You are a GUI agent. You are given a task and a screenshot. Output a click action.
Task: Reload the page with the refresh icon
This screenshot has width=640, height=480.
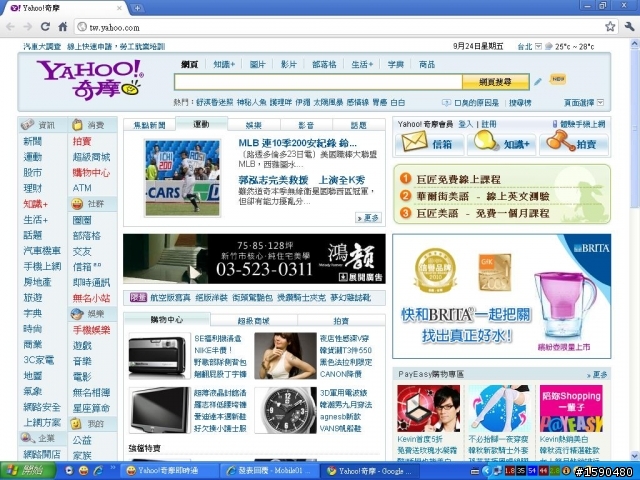pos(45,27)
